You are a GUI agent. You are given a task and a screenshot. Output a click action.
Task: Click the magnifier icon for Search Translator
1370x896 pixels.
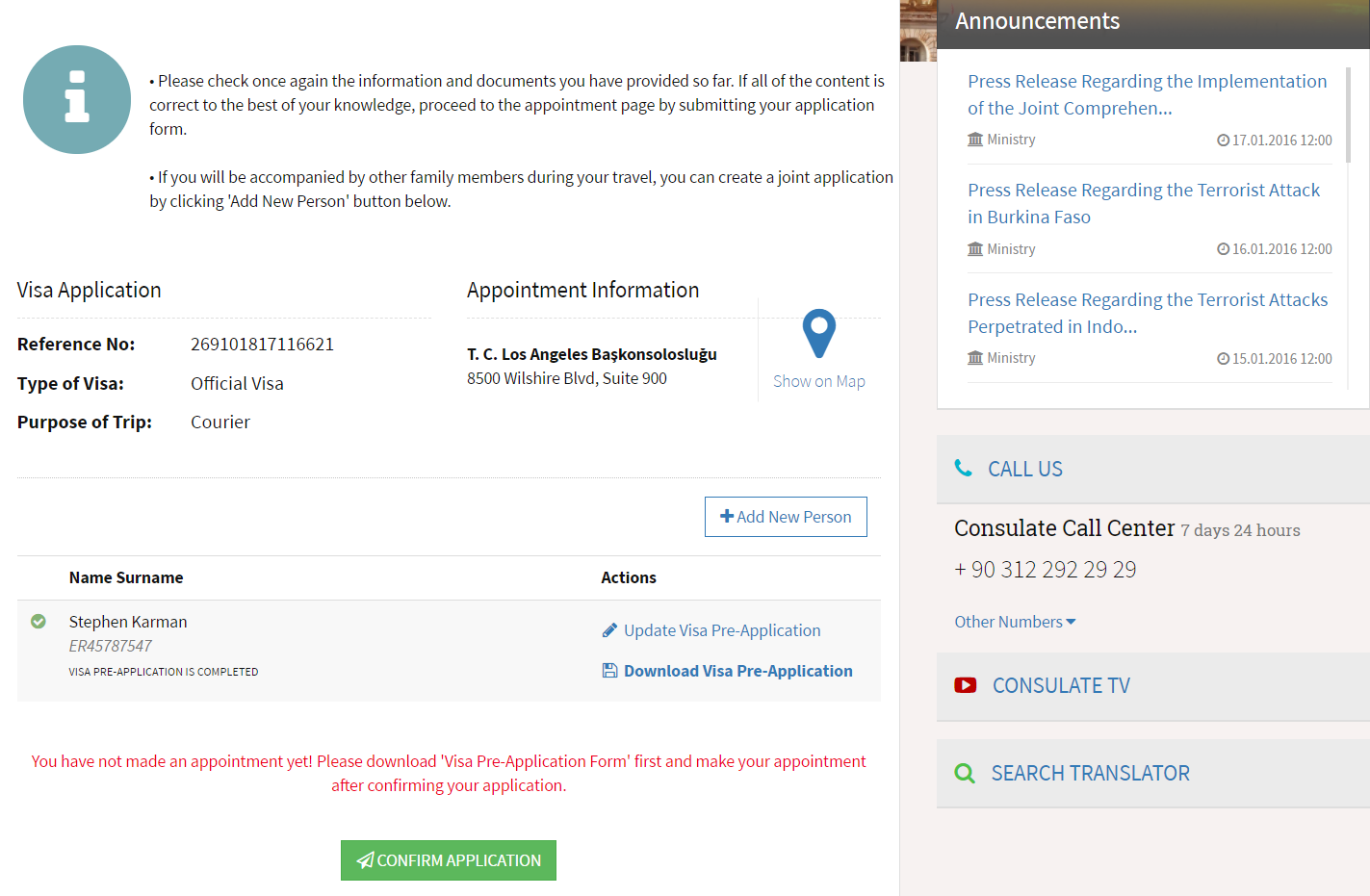coord(965,773)
